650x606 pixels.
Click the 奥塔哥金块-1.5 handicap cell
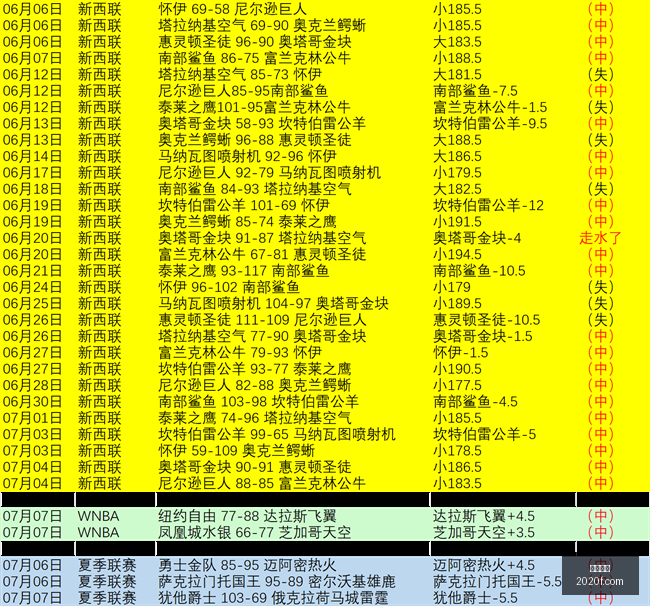(x=483, y=336)
